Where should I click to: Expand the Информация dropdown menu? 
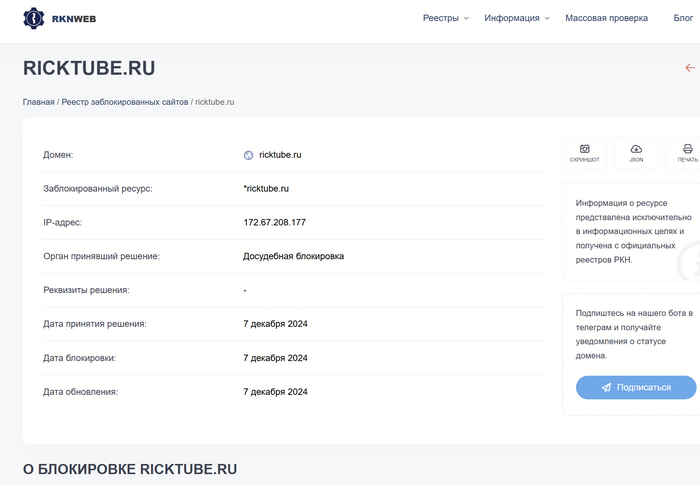coord(516,18)
